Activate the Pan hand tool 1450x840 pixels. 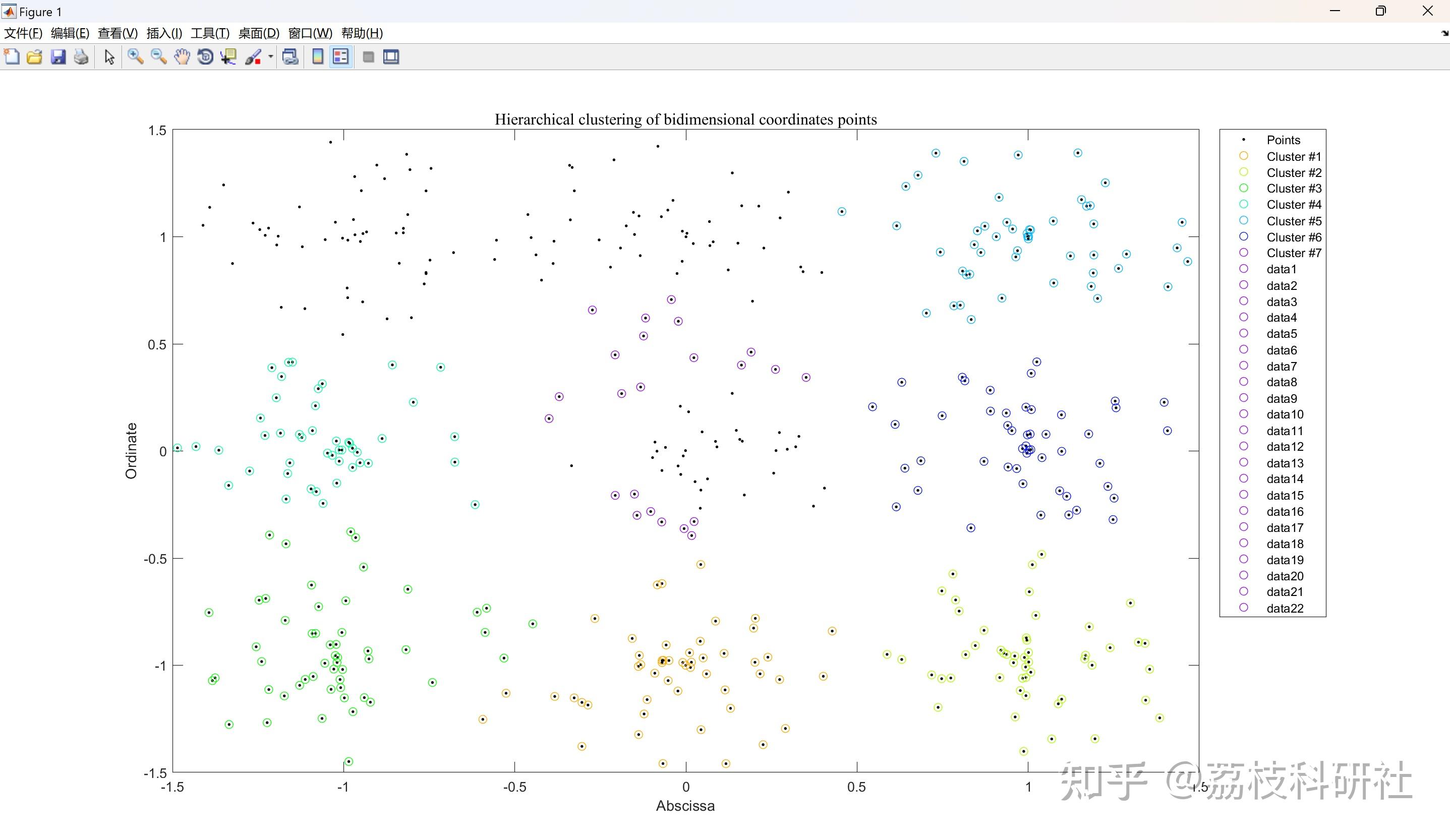182,57
